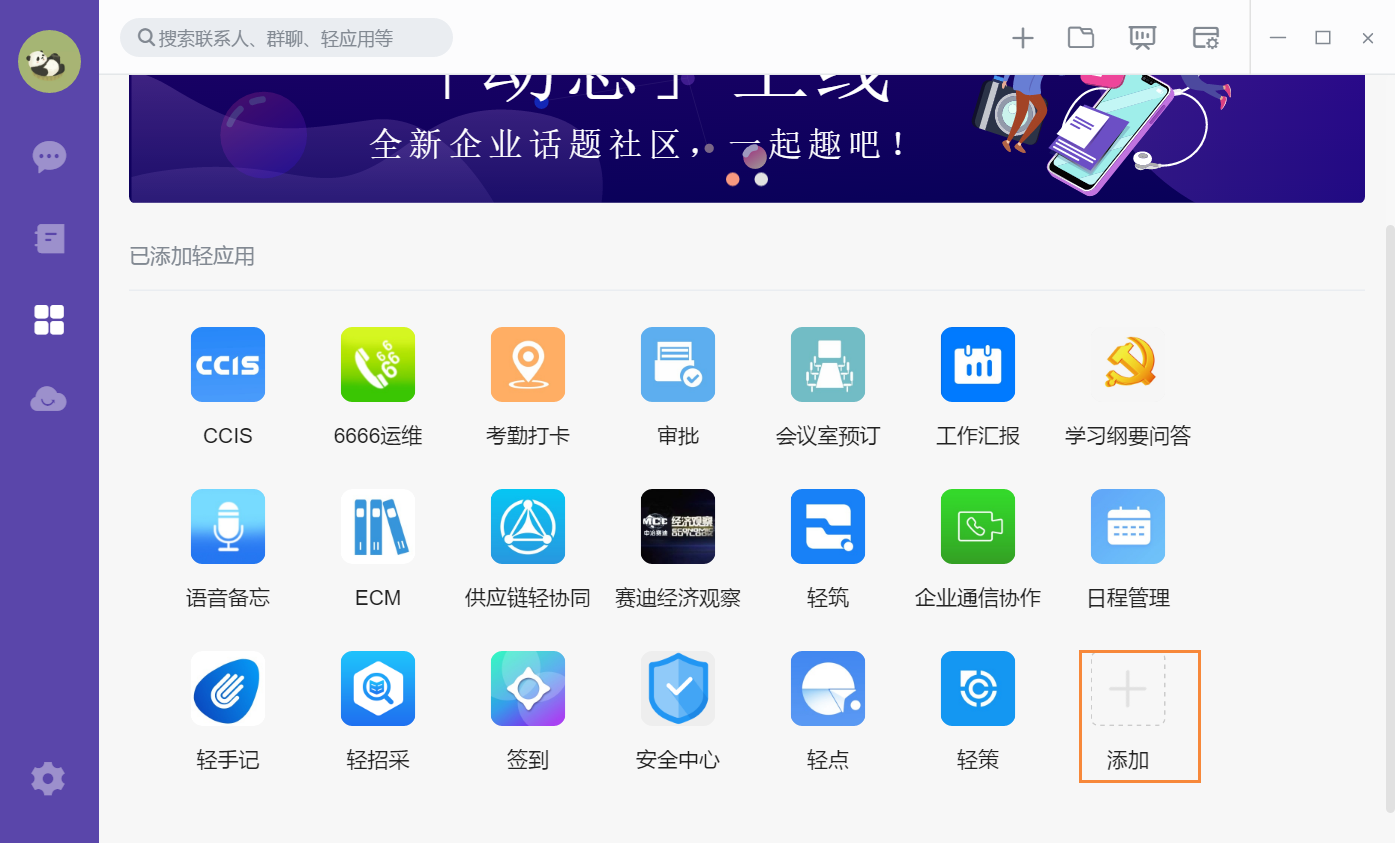Open the 签到 check-in app
1395x844 pixels.
(x=528, y=689)
